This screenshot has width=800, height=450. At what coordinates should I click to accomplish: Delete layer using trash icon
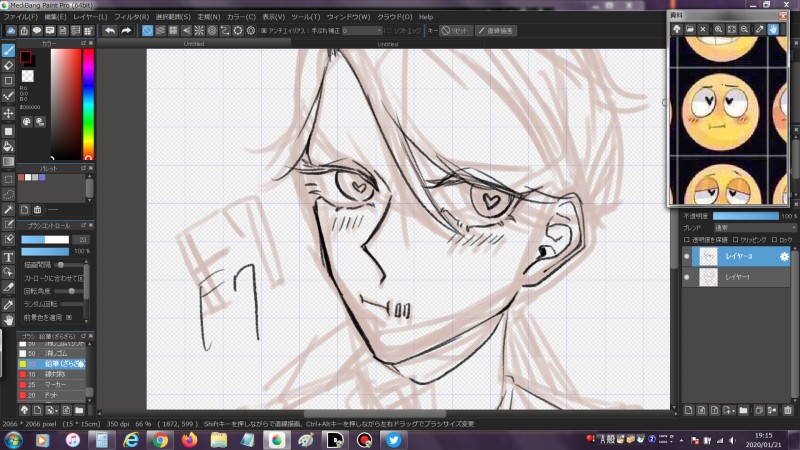(x=788, y=410)
